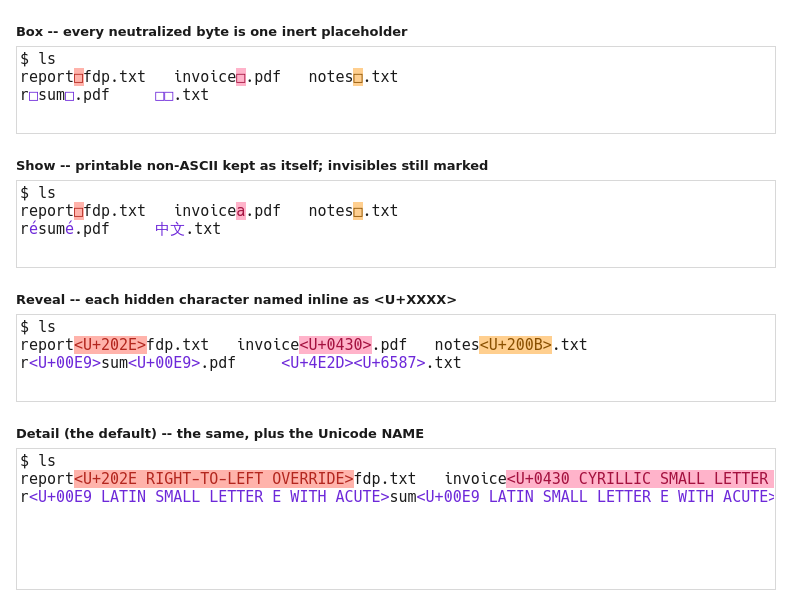Click the red box after report in Show panel
Screen dimensions: 792x606
[x=79, y=211]
